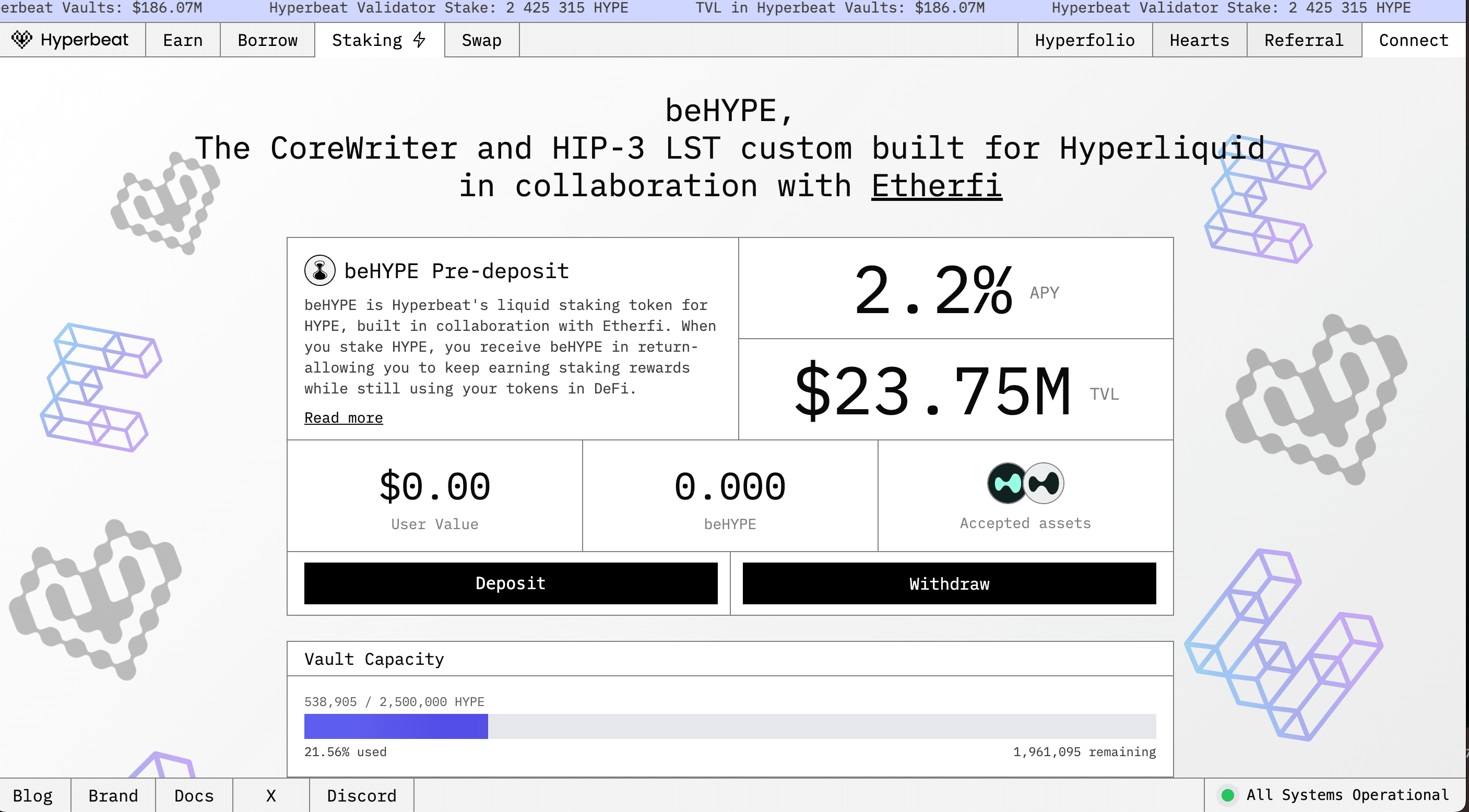Open the Discord footer link
The image size is (1469, 812).
click(x=362, y=795)
